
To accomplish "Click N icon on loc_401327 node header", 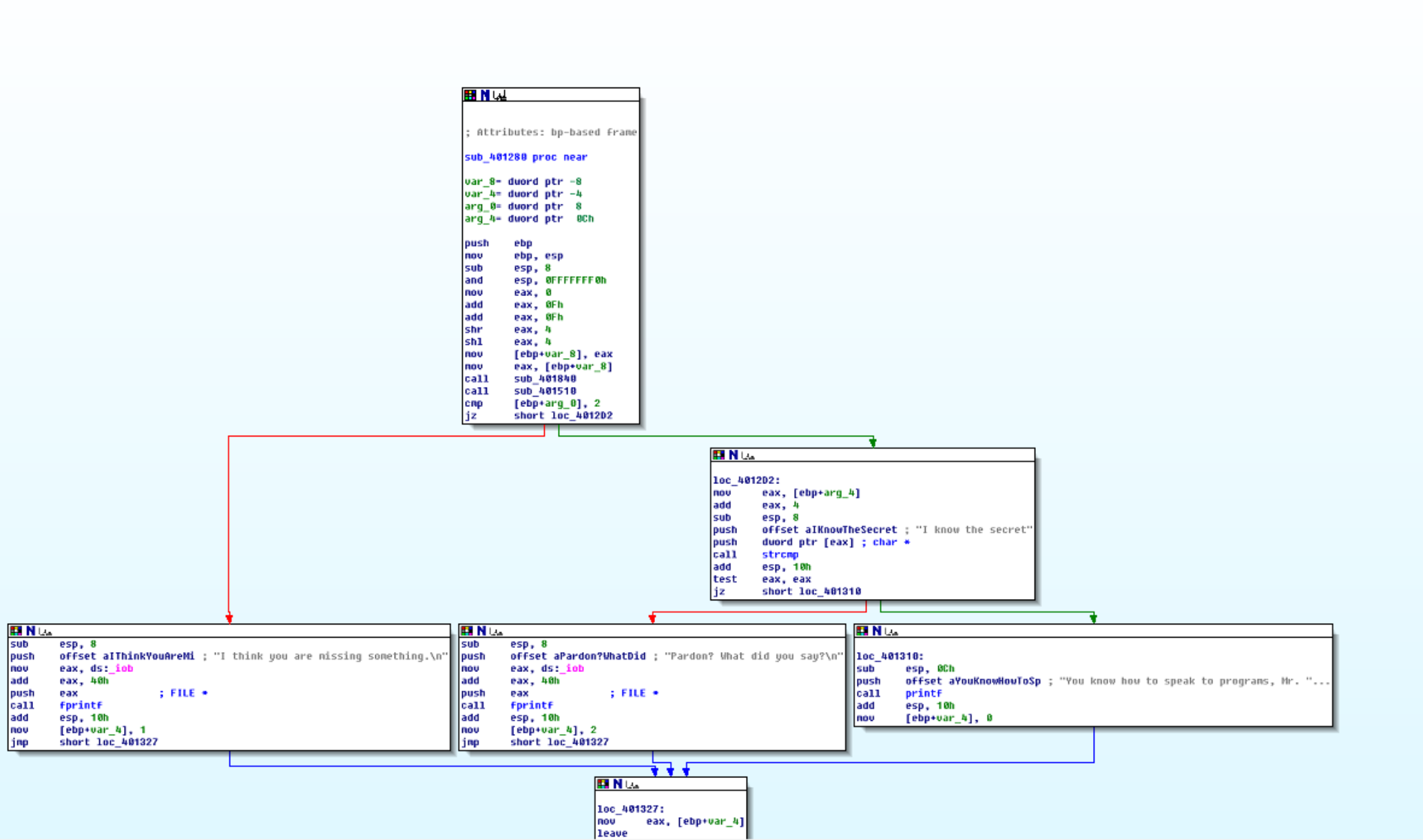I will pyautogui.click(x=618, y=784).
